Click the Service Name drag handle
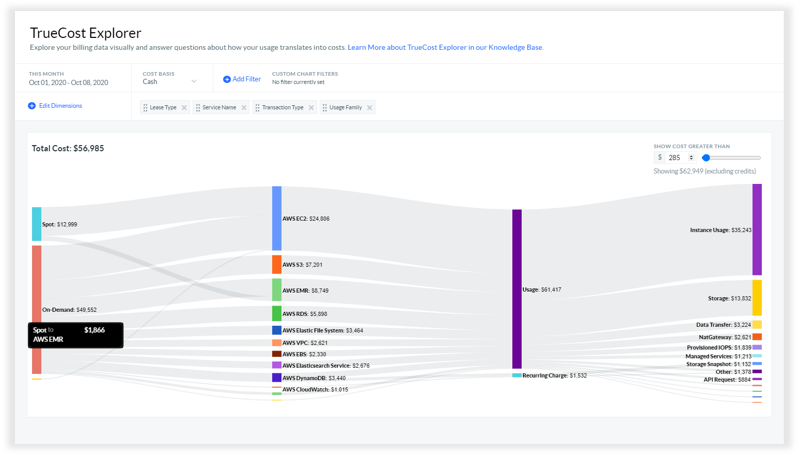Screen dimensions: 799x455 coord(198,108)
